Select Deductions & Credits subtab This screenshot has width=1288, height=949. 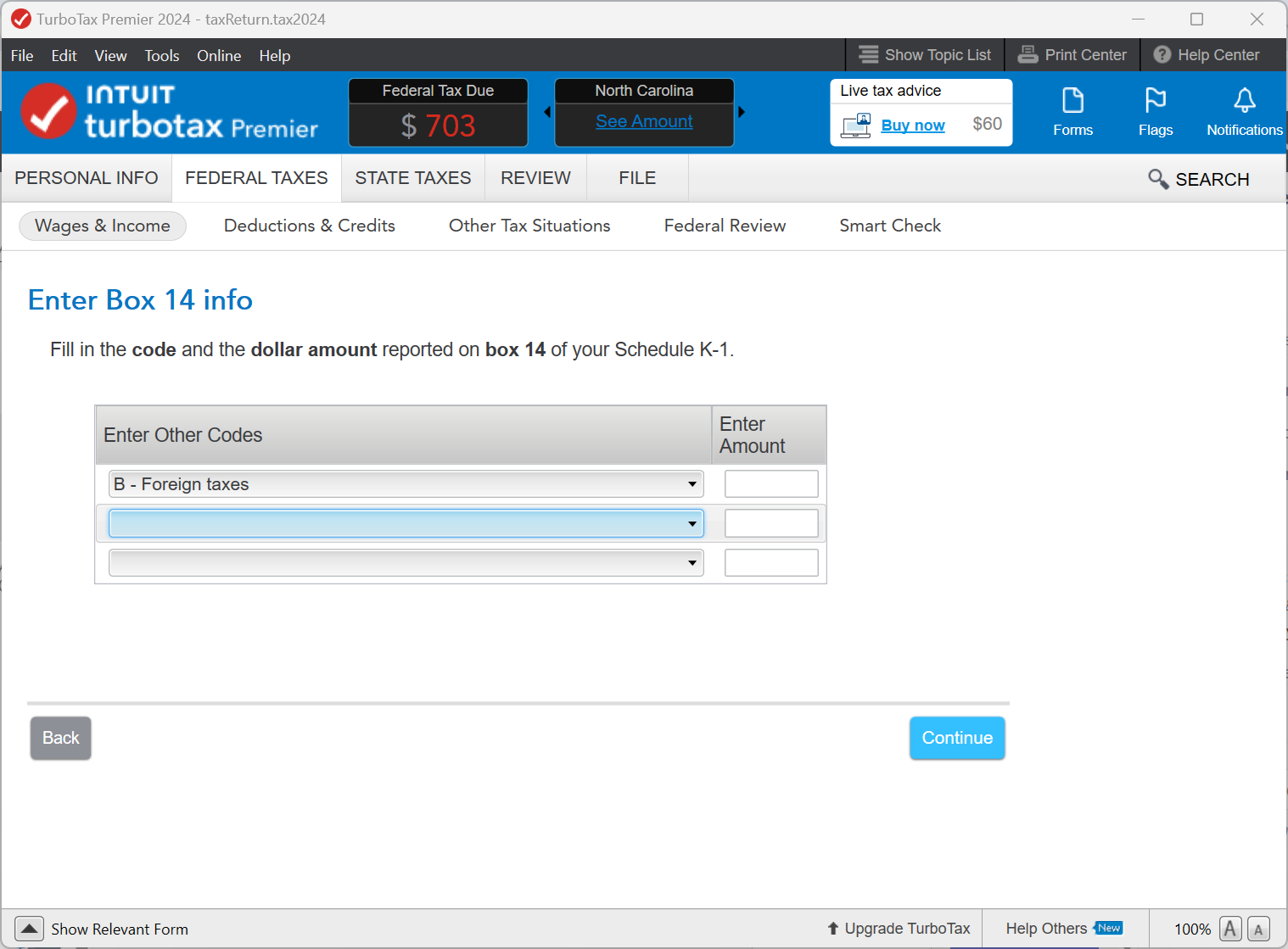(x=310, y=226)
